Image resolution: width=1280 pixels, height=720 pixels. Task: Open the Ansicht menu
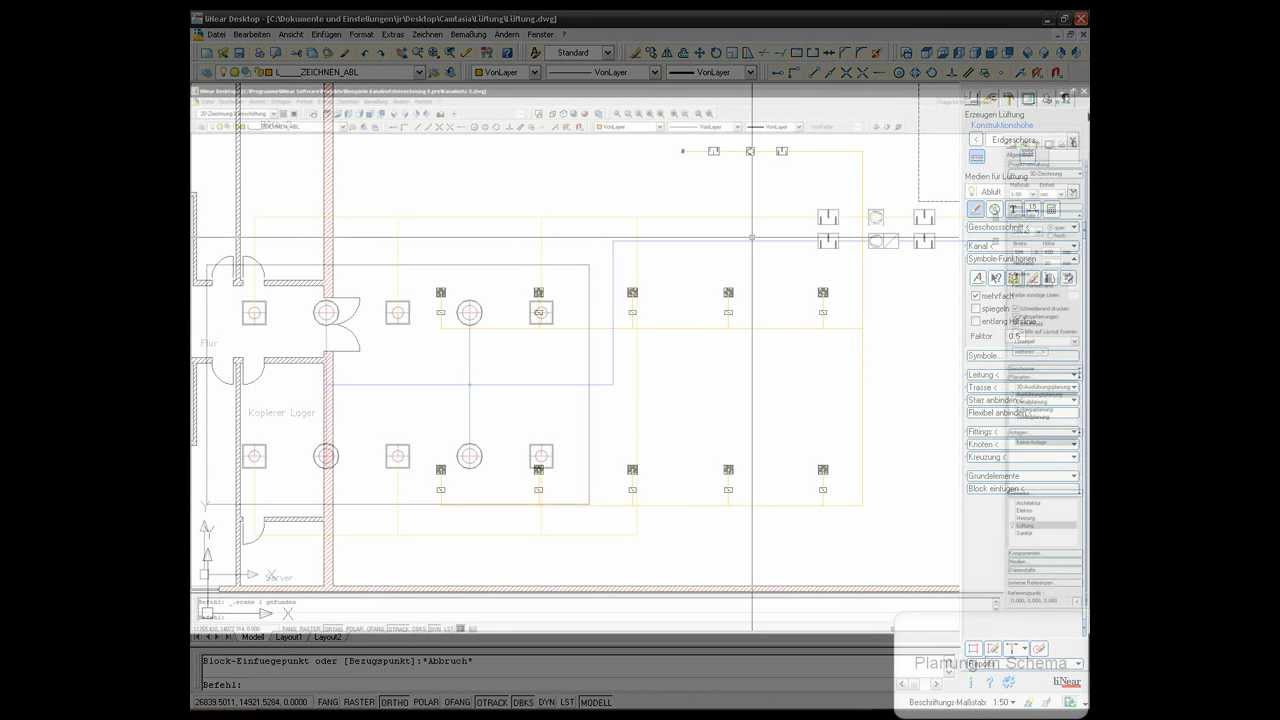click(x=291, y=35)
